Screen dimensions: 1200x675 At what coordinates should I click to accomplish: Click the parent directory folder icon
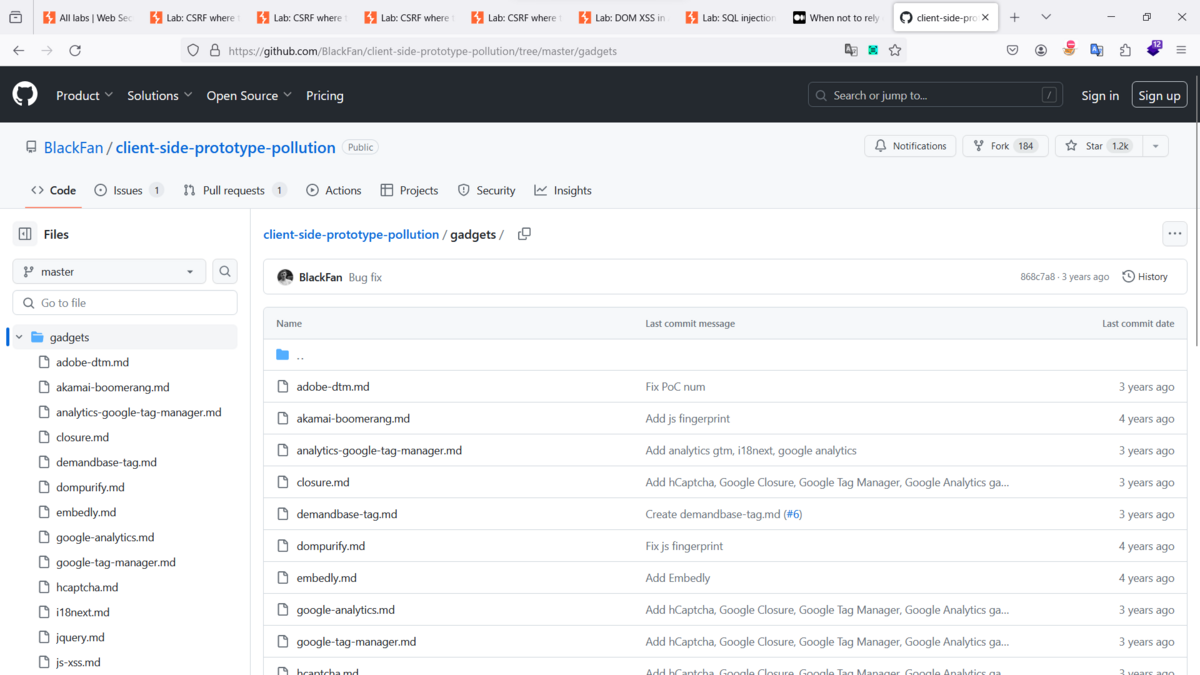click(x=282, y=355)
